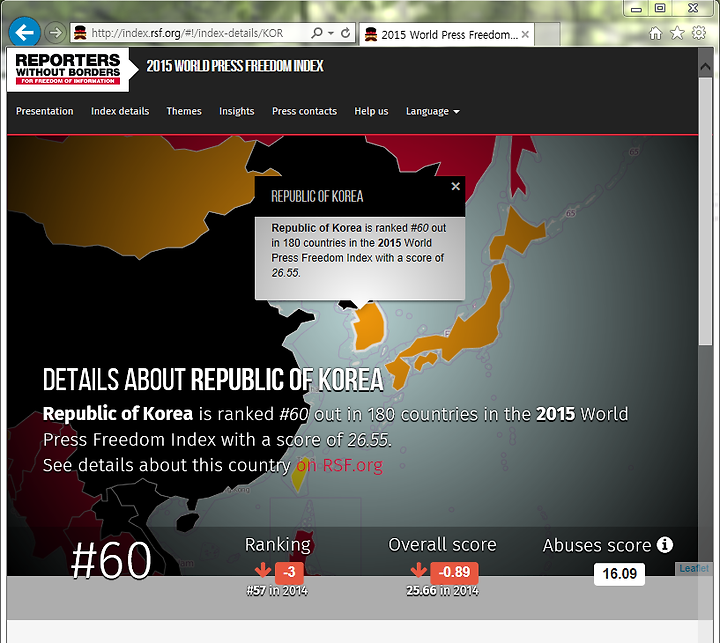Expand the Language dropdown
Viewport: 720px width, 643px height.
(433, 112)
